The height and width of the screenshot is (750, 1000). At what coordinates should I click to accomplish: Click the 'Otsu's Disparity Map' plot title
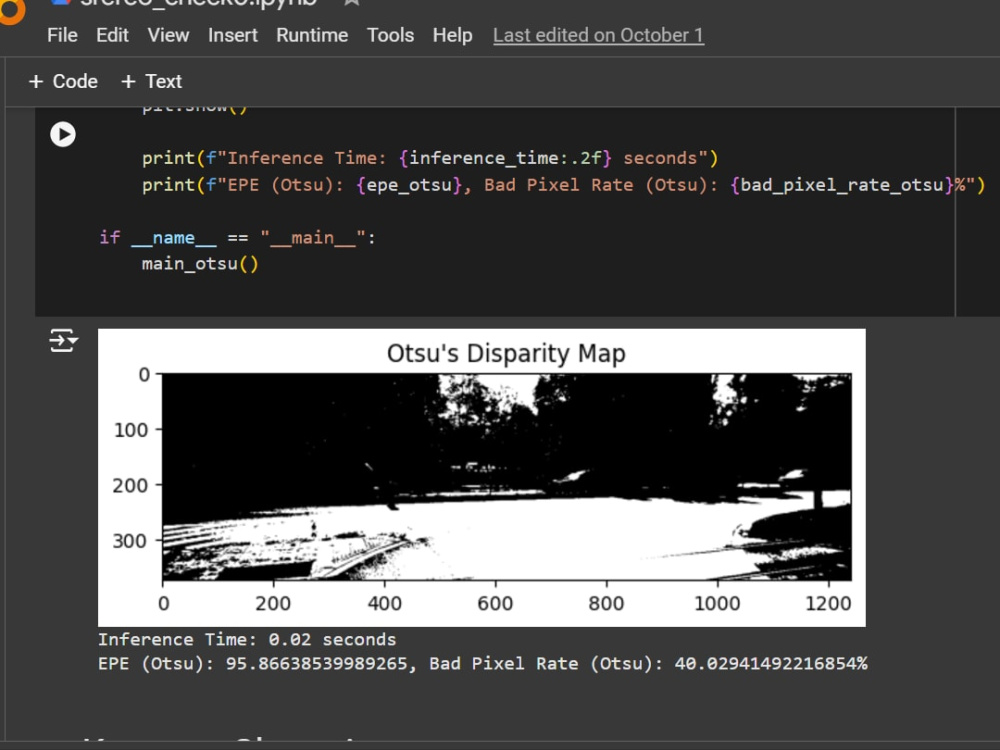click(x=506, y=353)
